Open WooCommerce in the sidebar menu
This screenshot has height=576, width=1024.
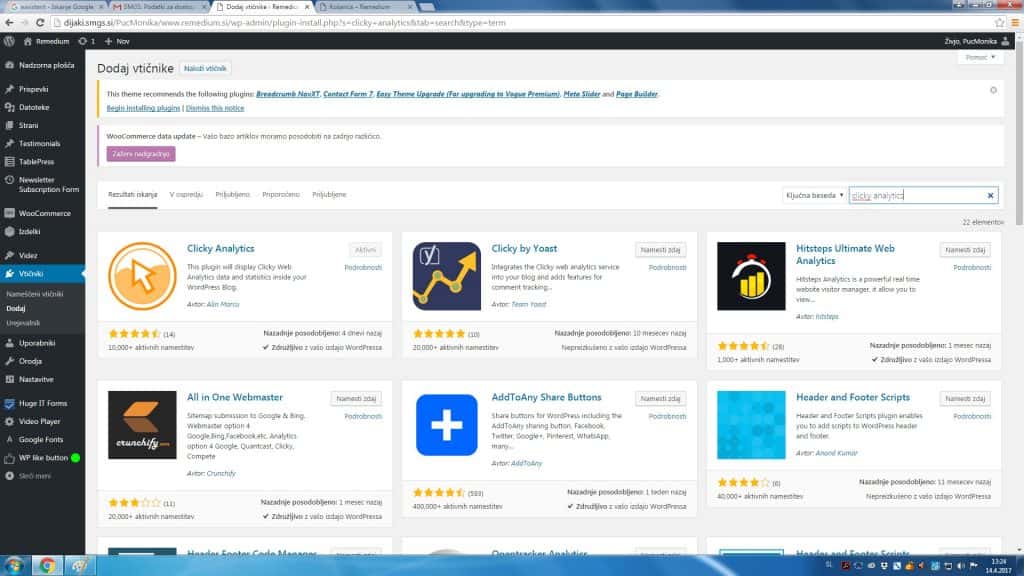point(44,213)
